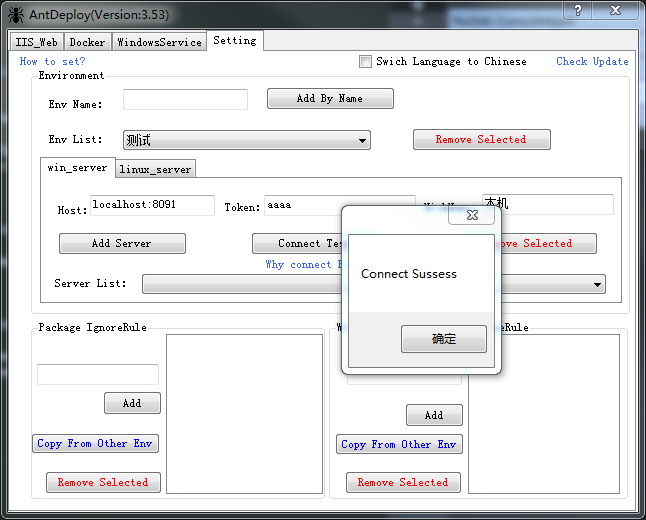Open the Why connect link

304,265
